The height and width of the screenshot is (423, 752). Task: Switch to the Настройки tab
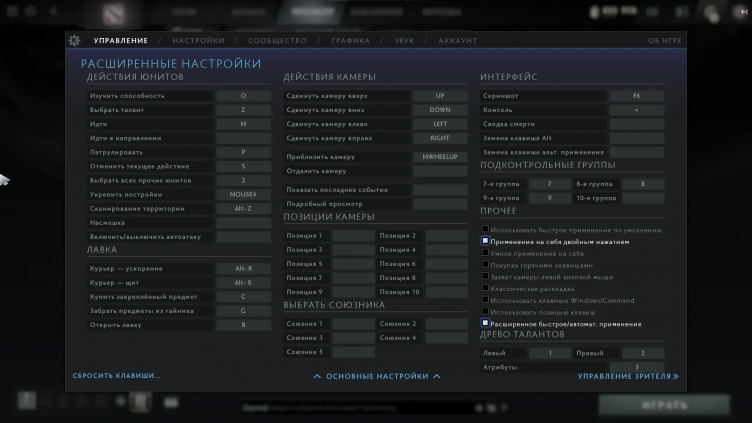(198, 41)
